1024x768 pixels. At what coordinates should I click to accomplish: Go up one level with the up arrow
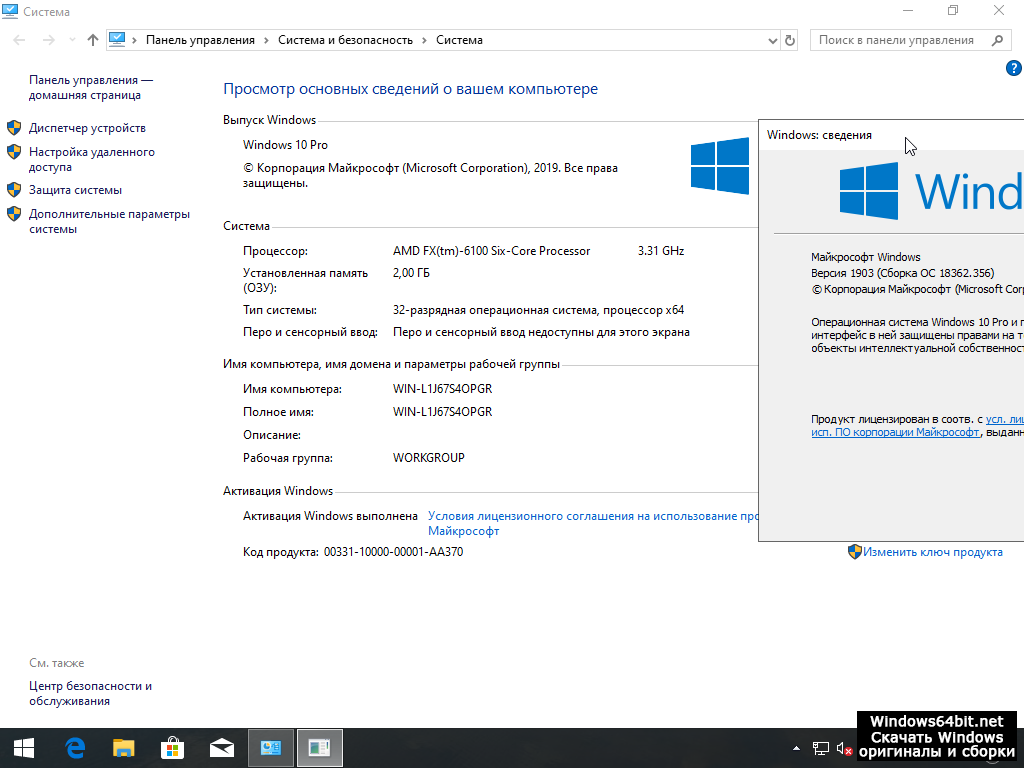pos(93,40)
